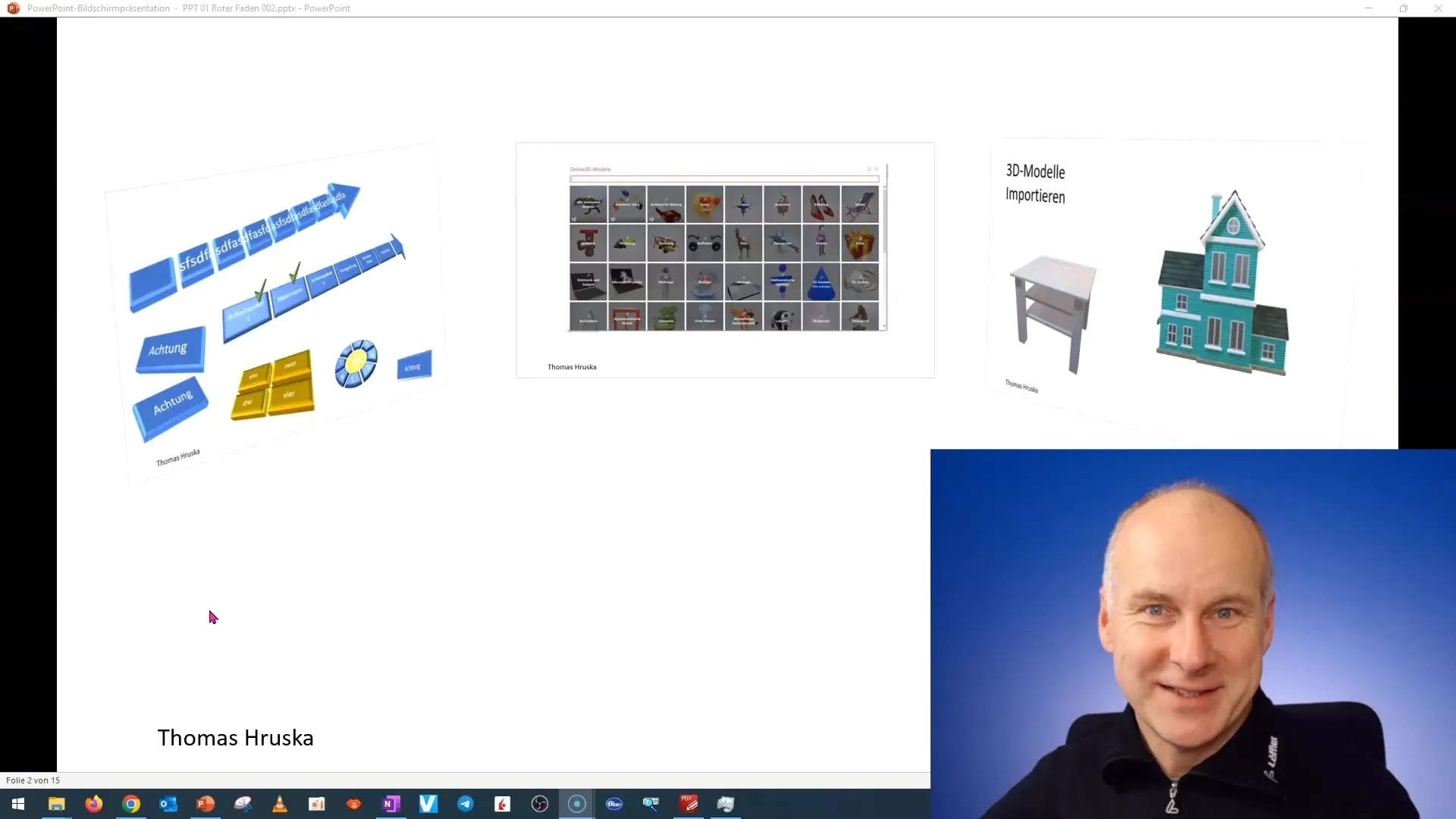Open the Windows Start menu

[18, 804]
